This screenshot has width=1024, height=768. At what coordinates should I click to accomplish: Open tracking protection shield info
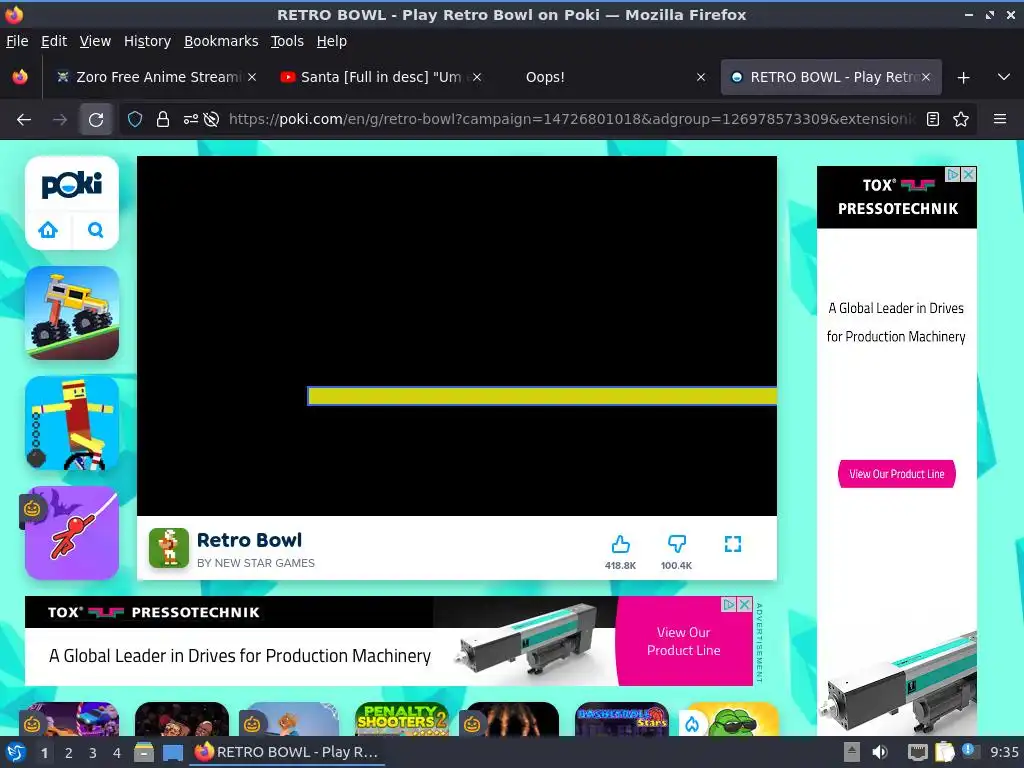(x=135, y=119)
